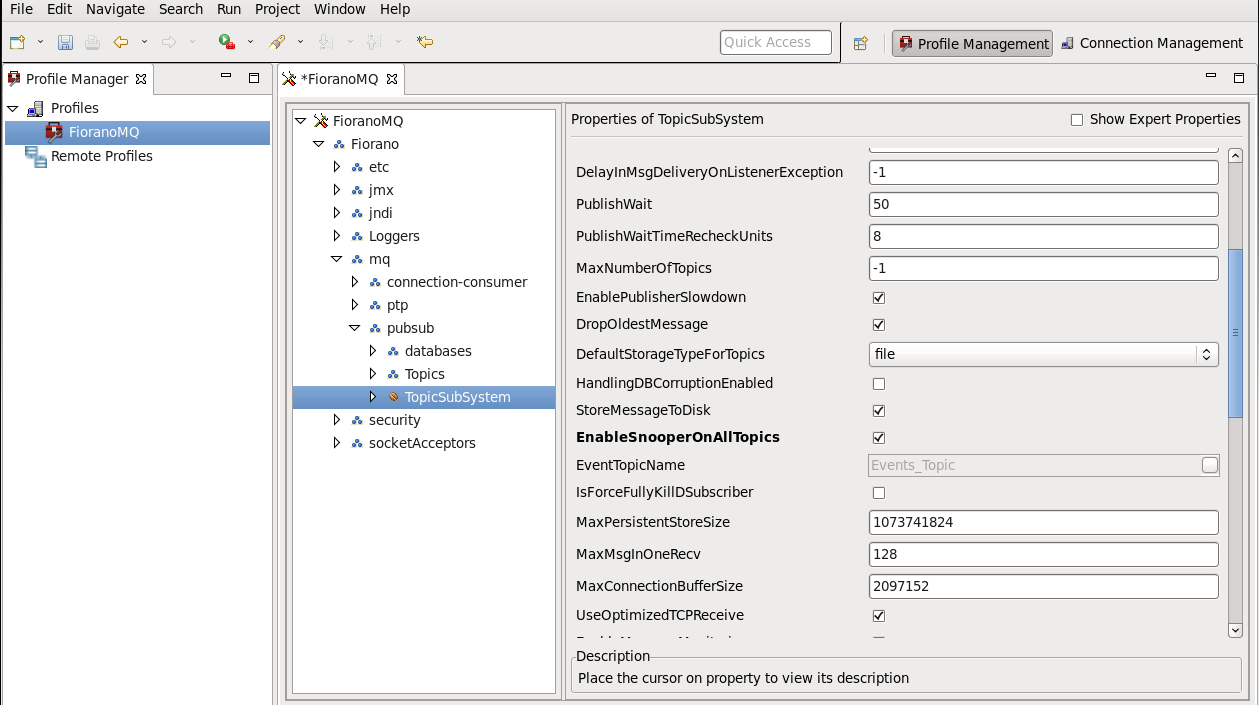Click the Next Annotation toolbar icon
This screenshot has height=705, width=1259.
[324, 42]
